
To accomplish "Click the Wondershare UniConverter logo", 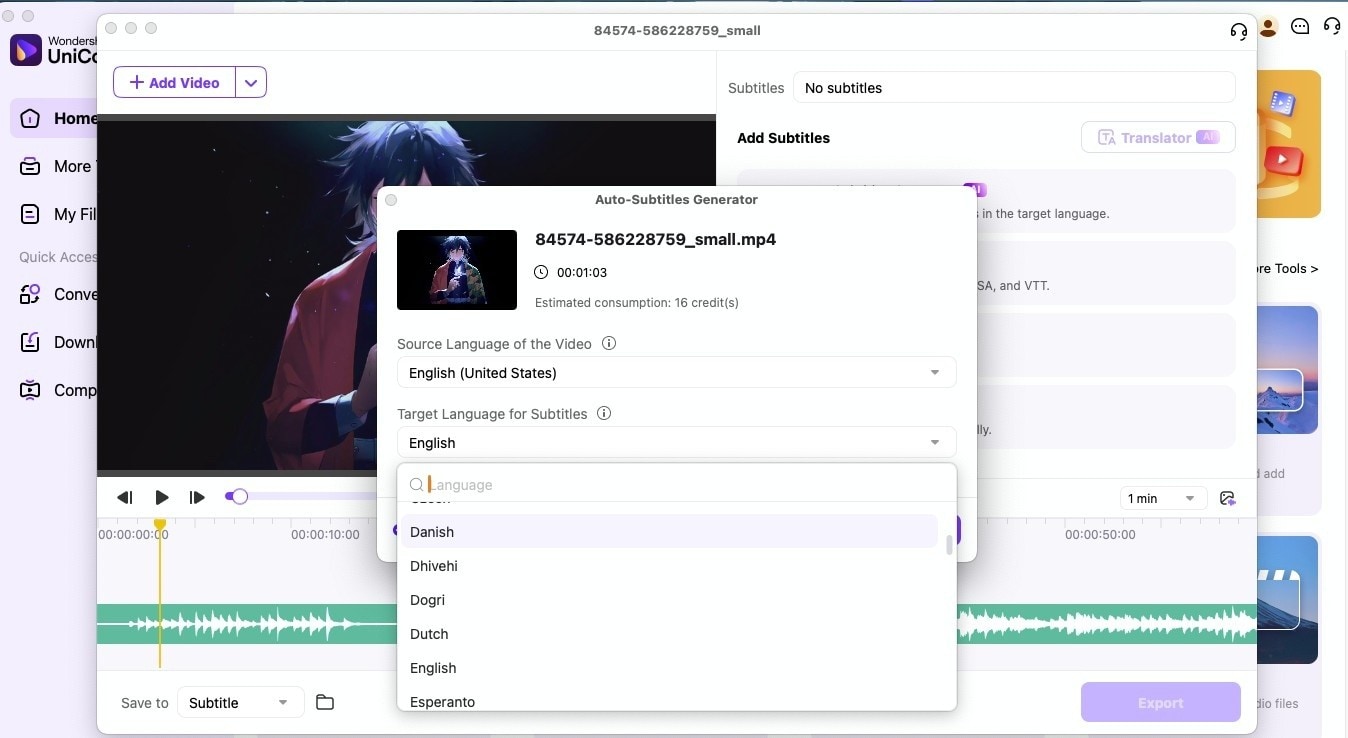I will pyautogui.click(x=26, y=50).
